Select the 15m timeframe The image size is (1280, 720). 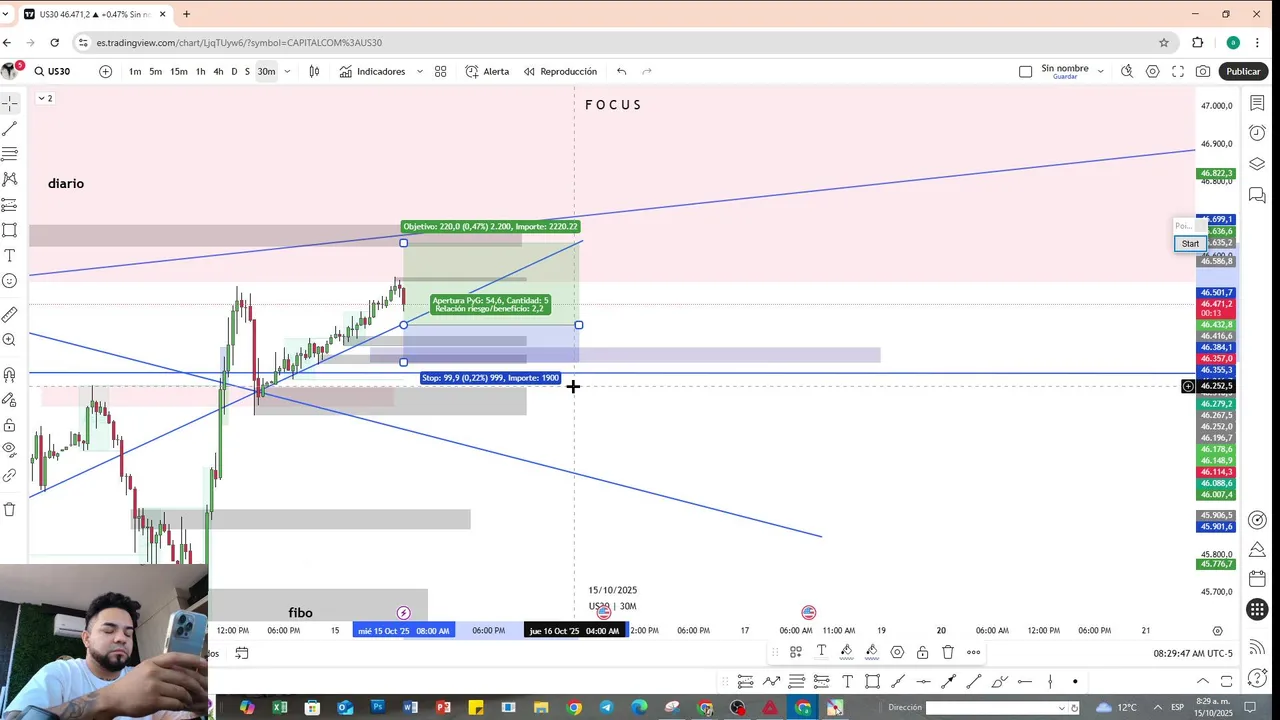click(179, 71)
